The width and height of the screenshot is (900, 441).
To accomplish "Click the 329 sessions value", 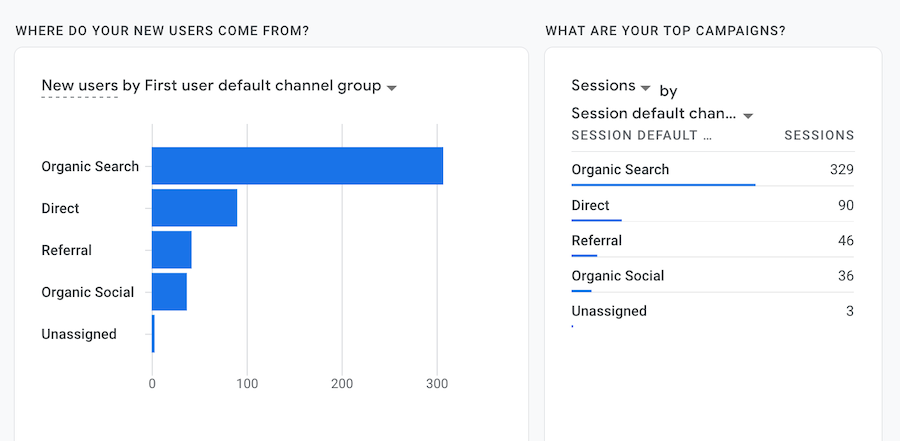I will click(x=841, y=170).
